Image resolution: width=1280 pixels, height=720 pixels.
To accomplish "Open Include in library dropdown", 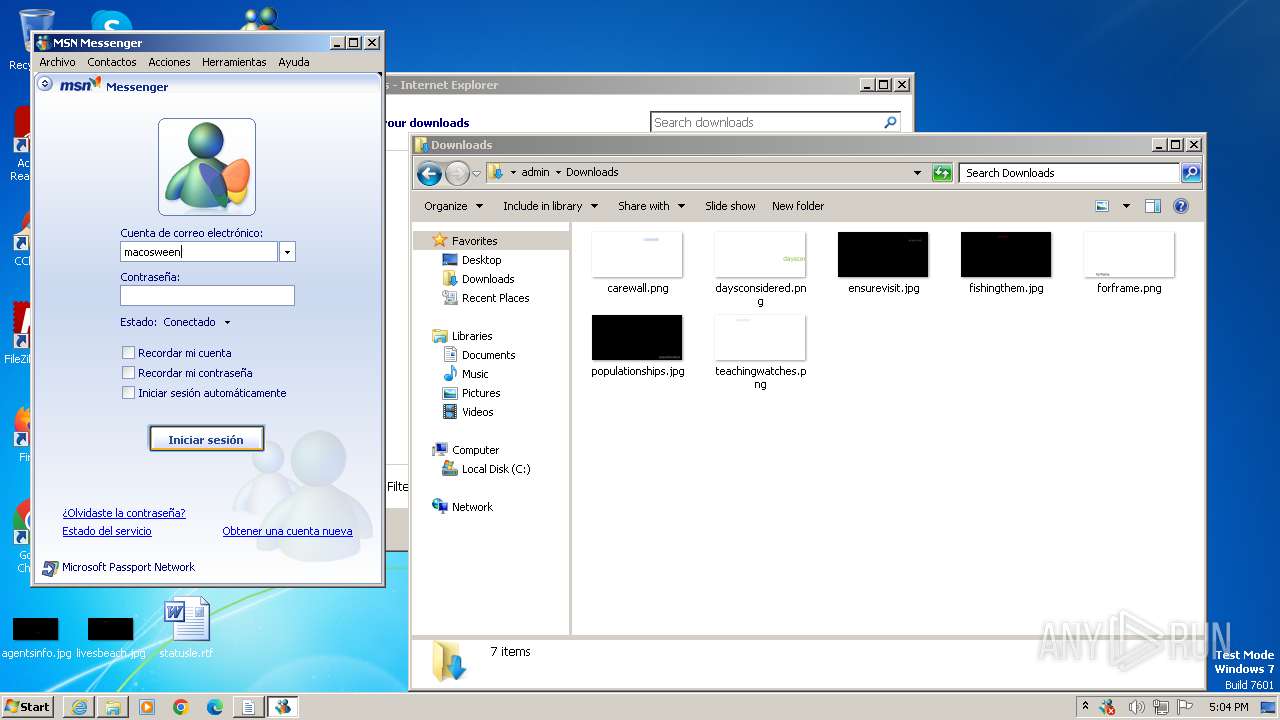I will (550, 206).
